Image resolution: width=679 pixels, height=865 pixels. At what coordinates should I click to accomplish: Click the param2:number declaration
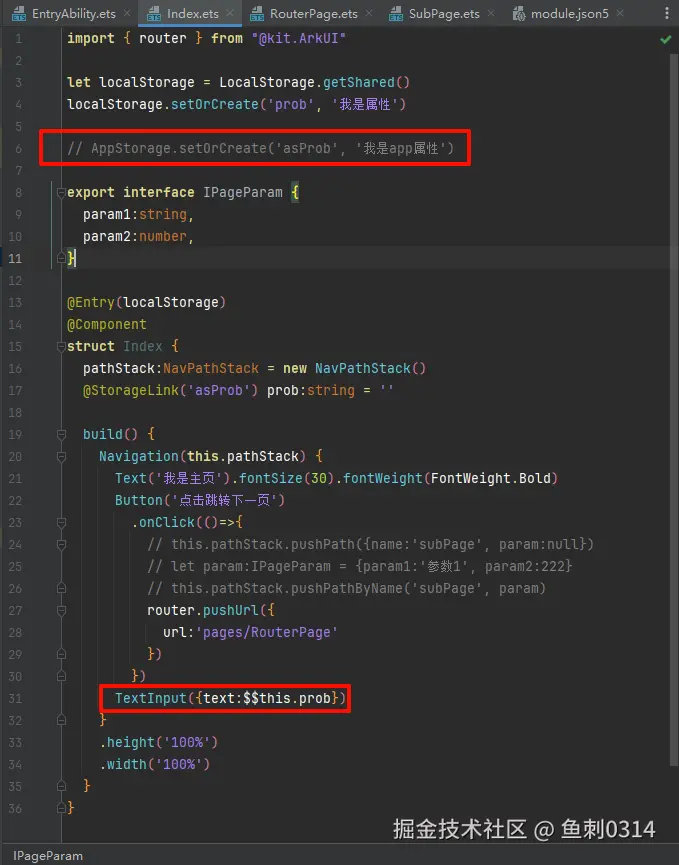[x=138, y=237]
